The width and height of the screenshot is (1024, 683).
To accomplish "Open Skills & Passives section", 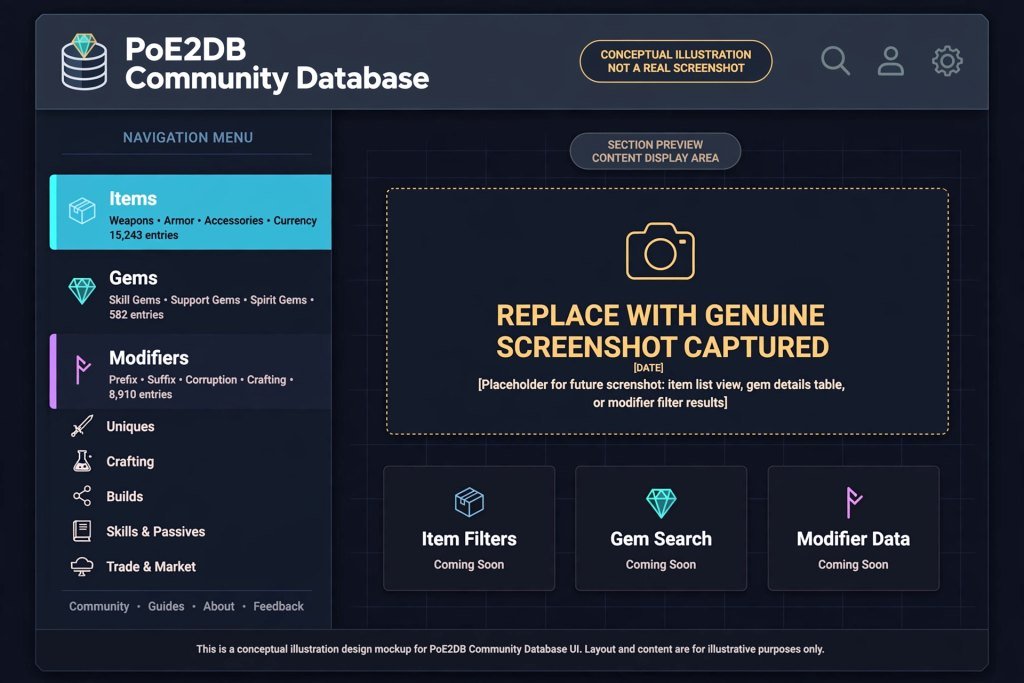I will pos(155,532).
